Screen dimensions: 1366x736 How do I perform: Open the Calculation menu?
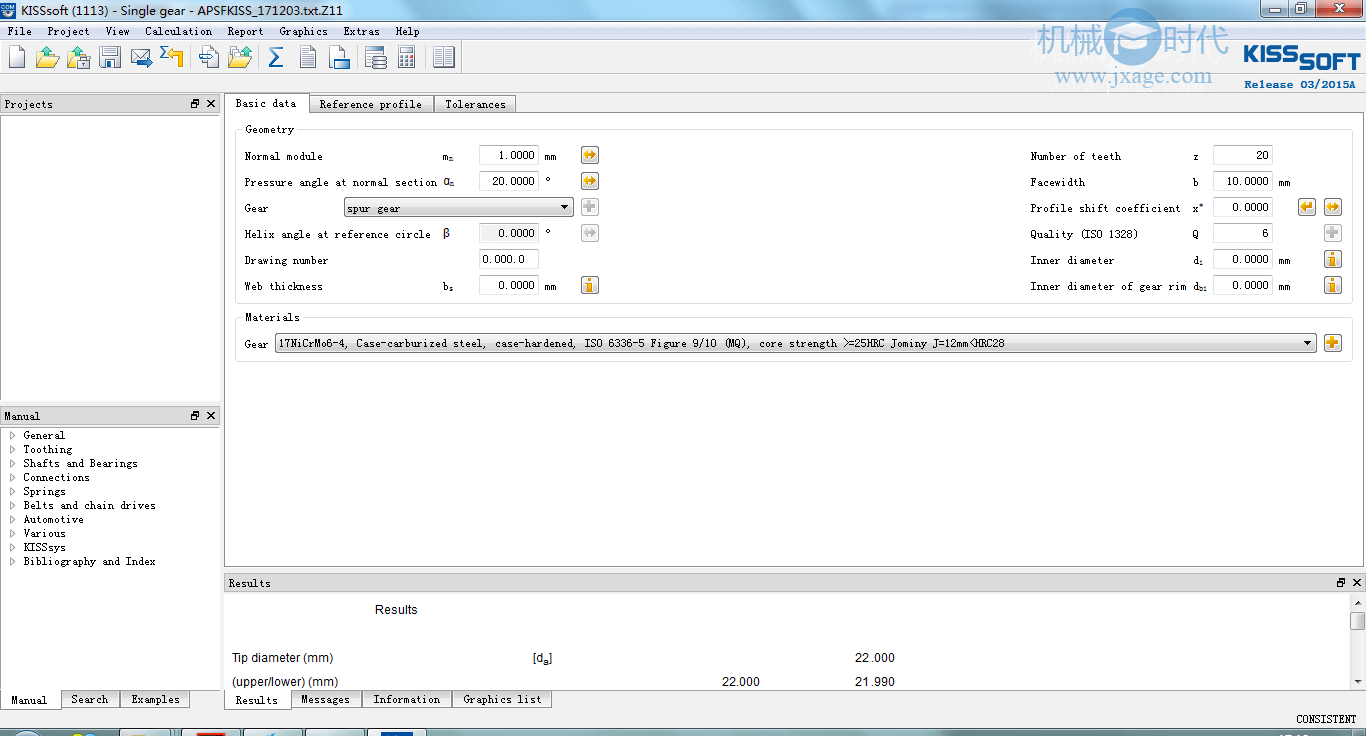(179, 31)
